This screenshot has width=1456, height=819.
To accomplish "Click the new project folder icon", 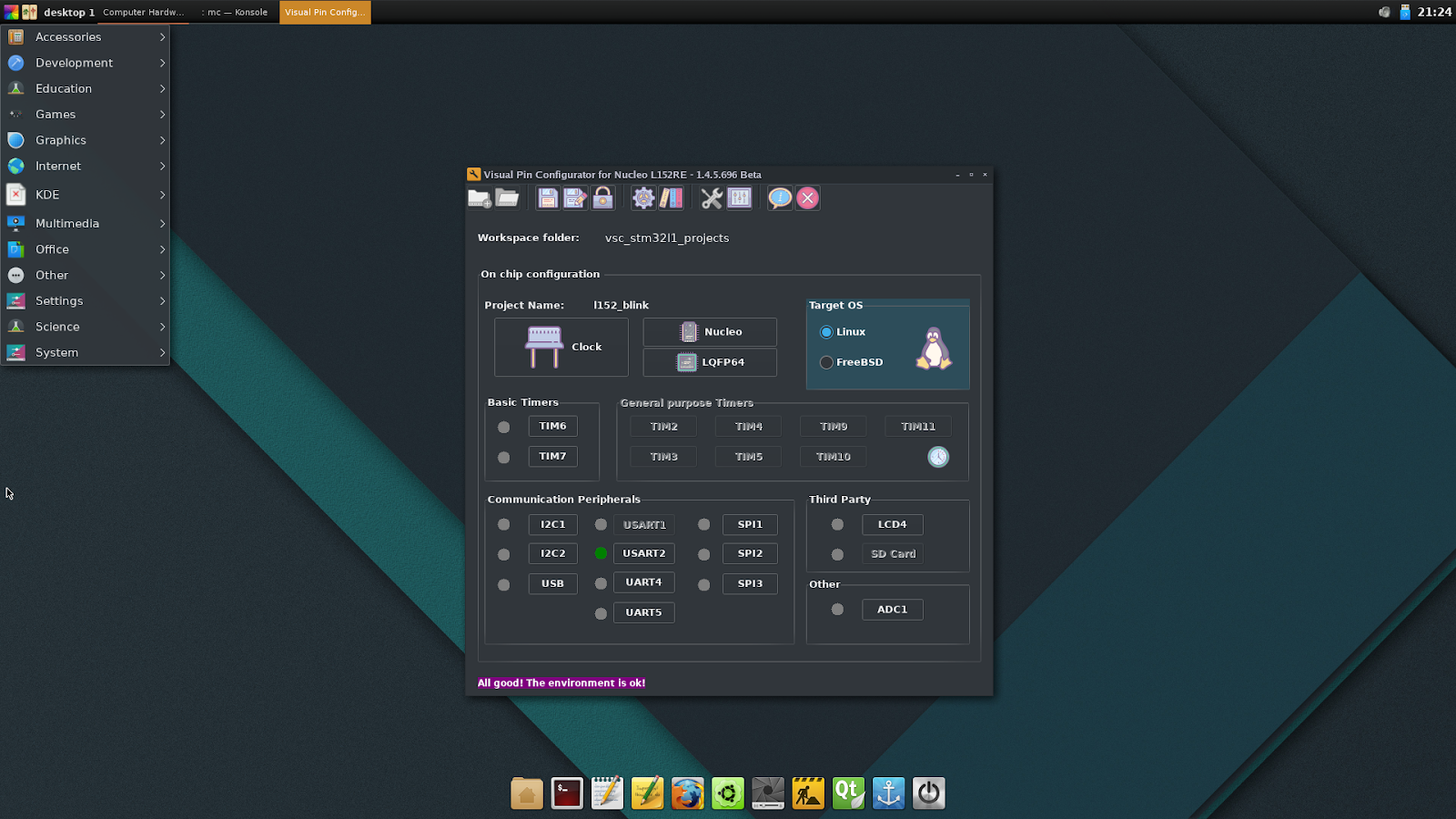I will (x=479, y=198).
